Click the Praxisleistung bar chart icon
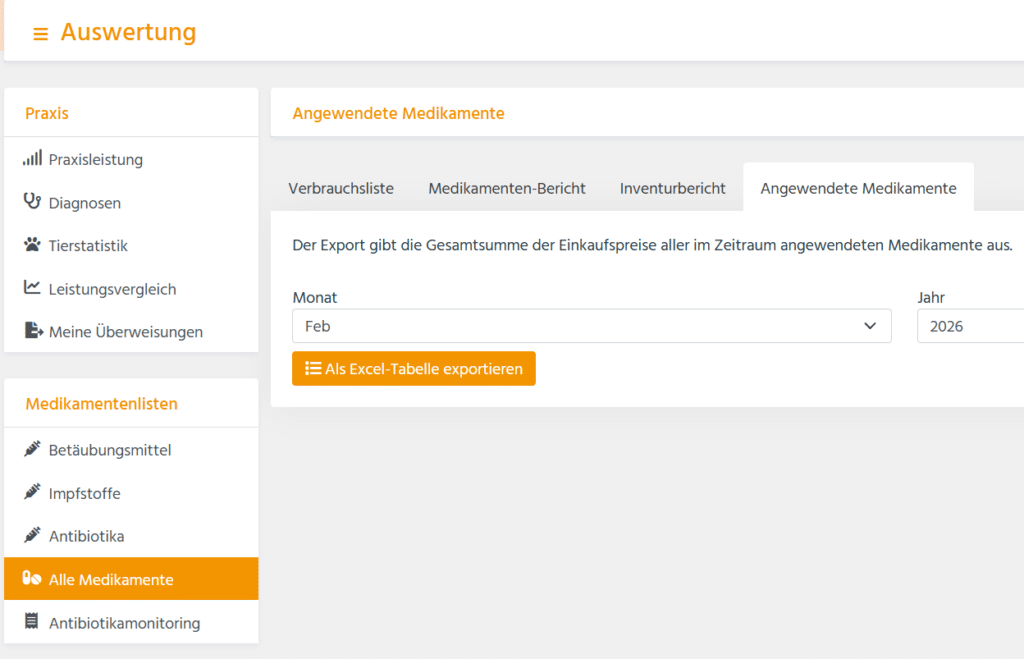1024x659 pixels. [x=32, y=159]
